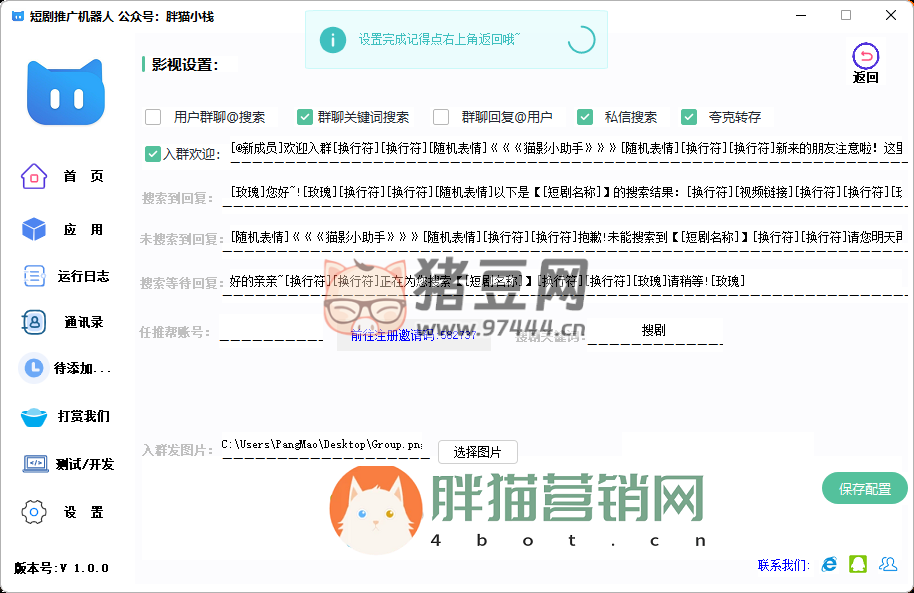The height and width of the screenshot is (593, 914).
Task: Enable the 用户群聊@搜索 checkbox
Action: click(x=153, y=117)
